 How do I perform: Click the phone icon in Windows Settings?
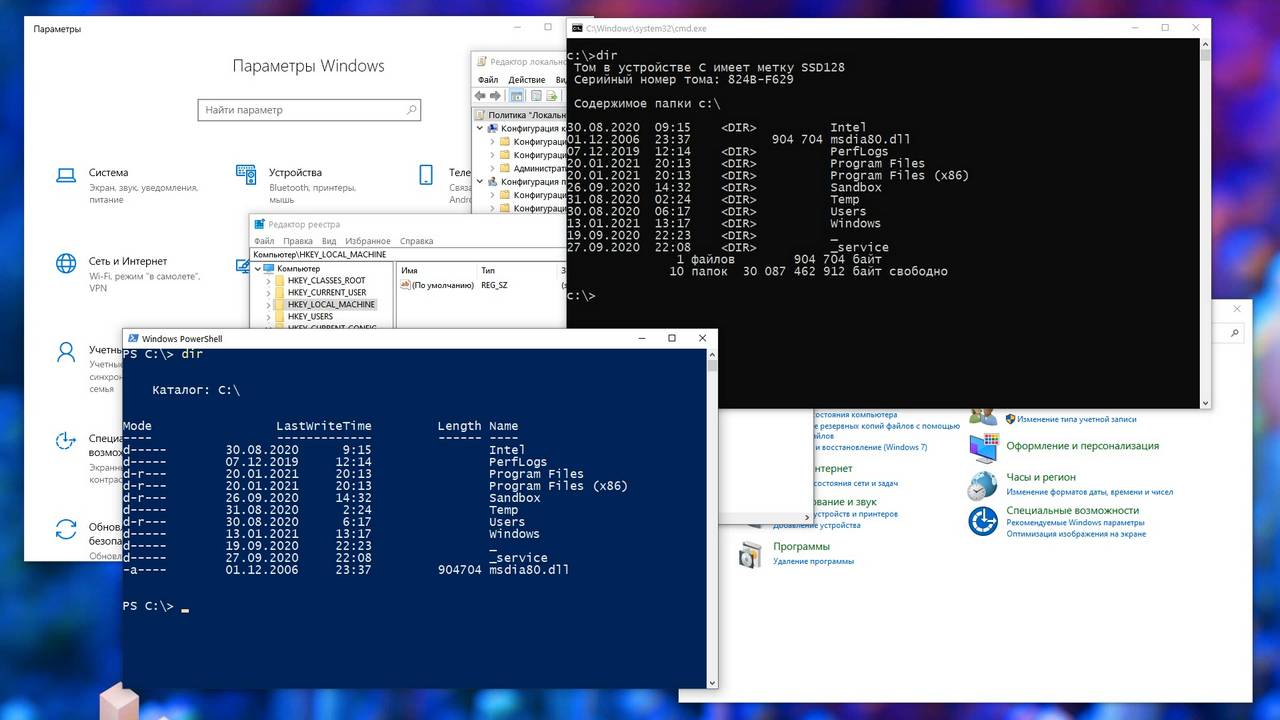tap(426, 175)
